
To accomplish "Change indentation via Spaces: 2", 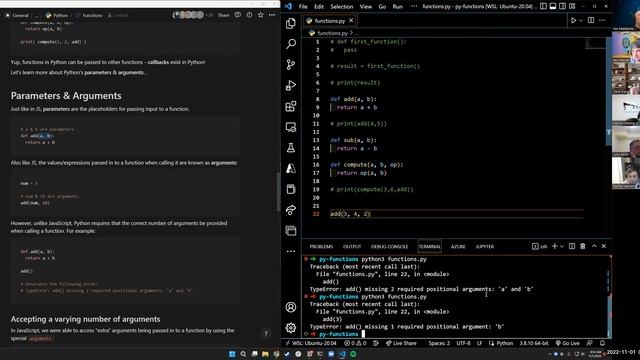I will click(x=439, y=343).
